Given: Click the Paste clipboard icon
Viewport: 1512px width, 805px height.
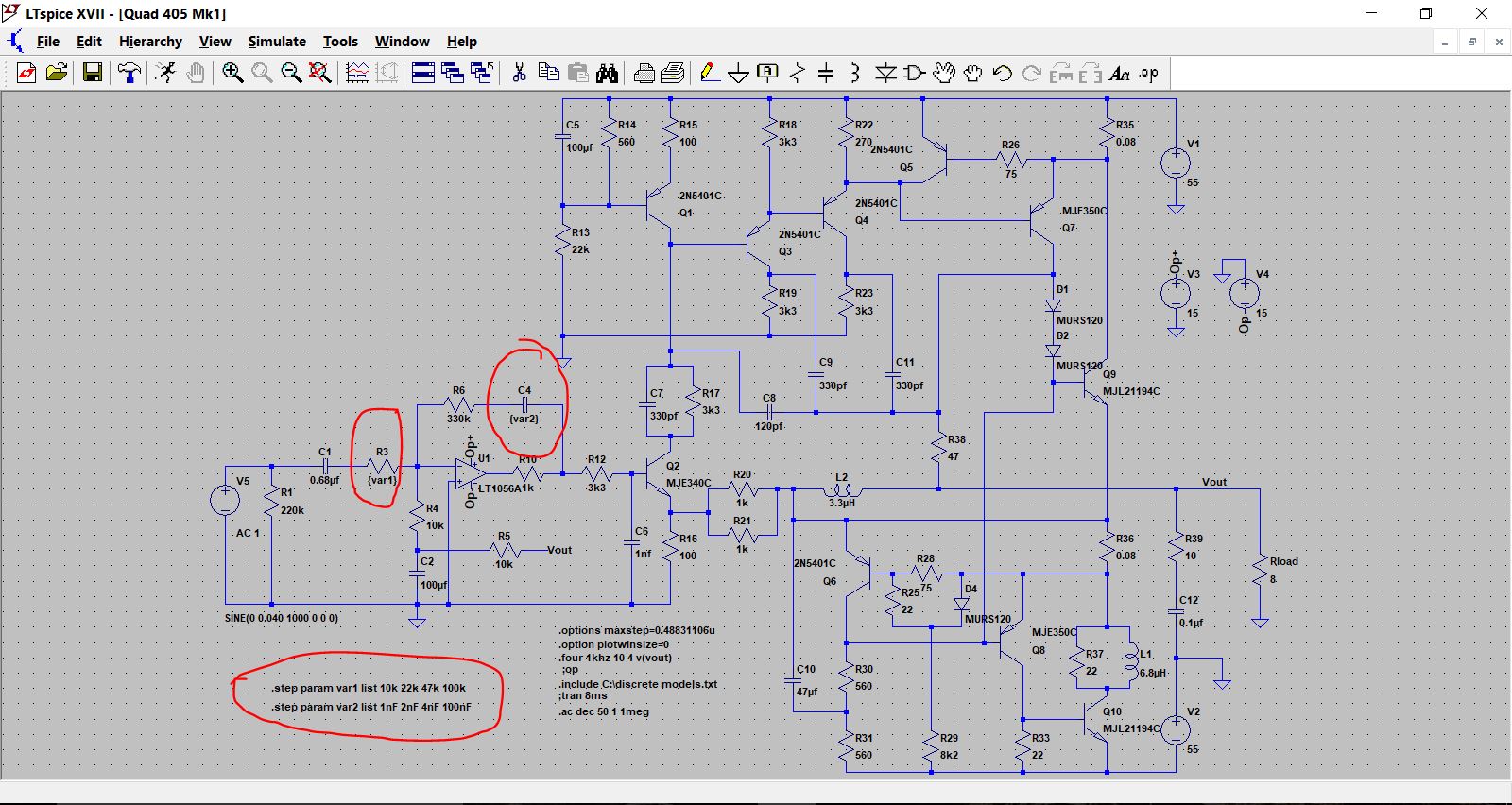Looking at the screenshot, I should pos(578,73).
